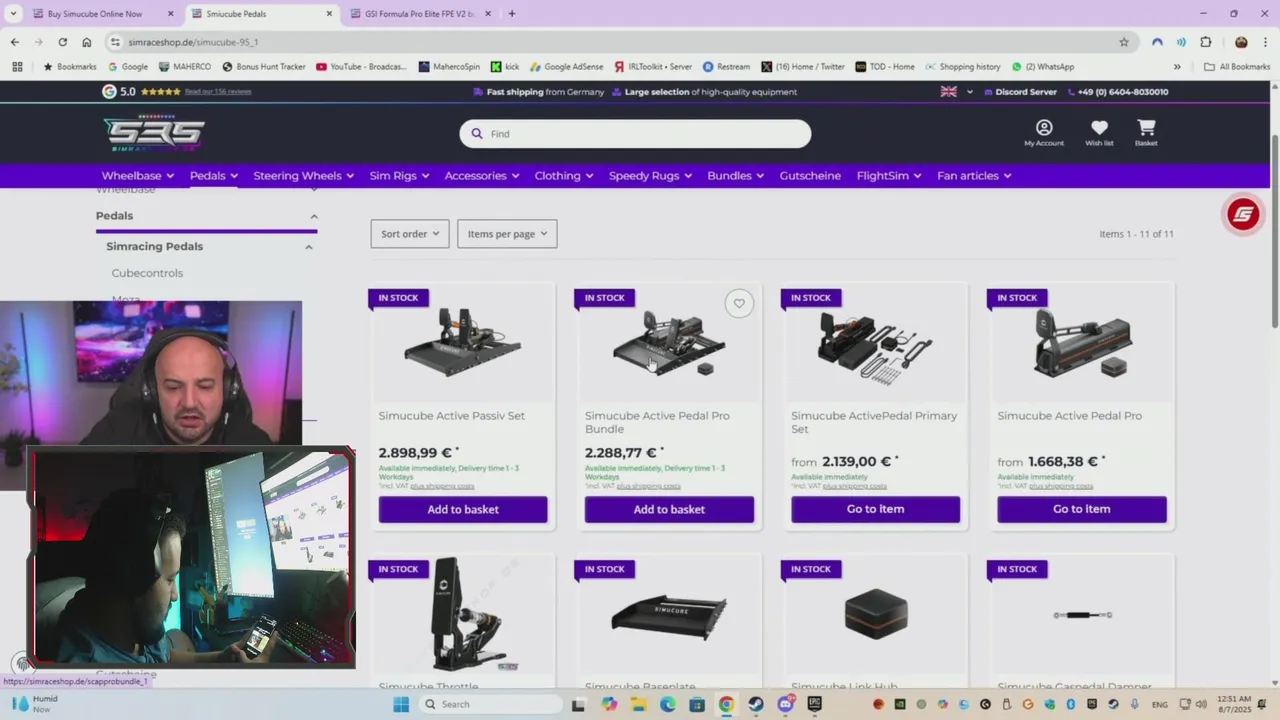Open Chrome's three-dot menu
This screenshot has width=1280, height=720.
[1266, 42]
